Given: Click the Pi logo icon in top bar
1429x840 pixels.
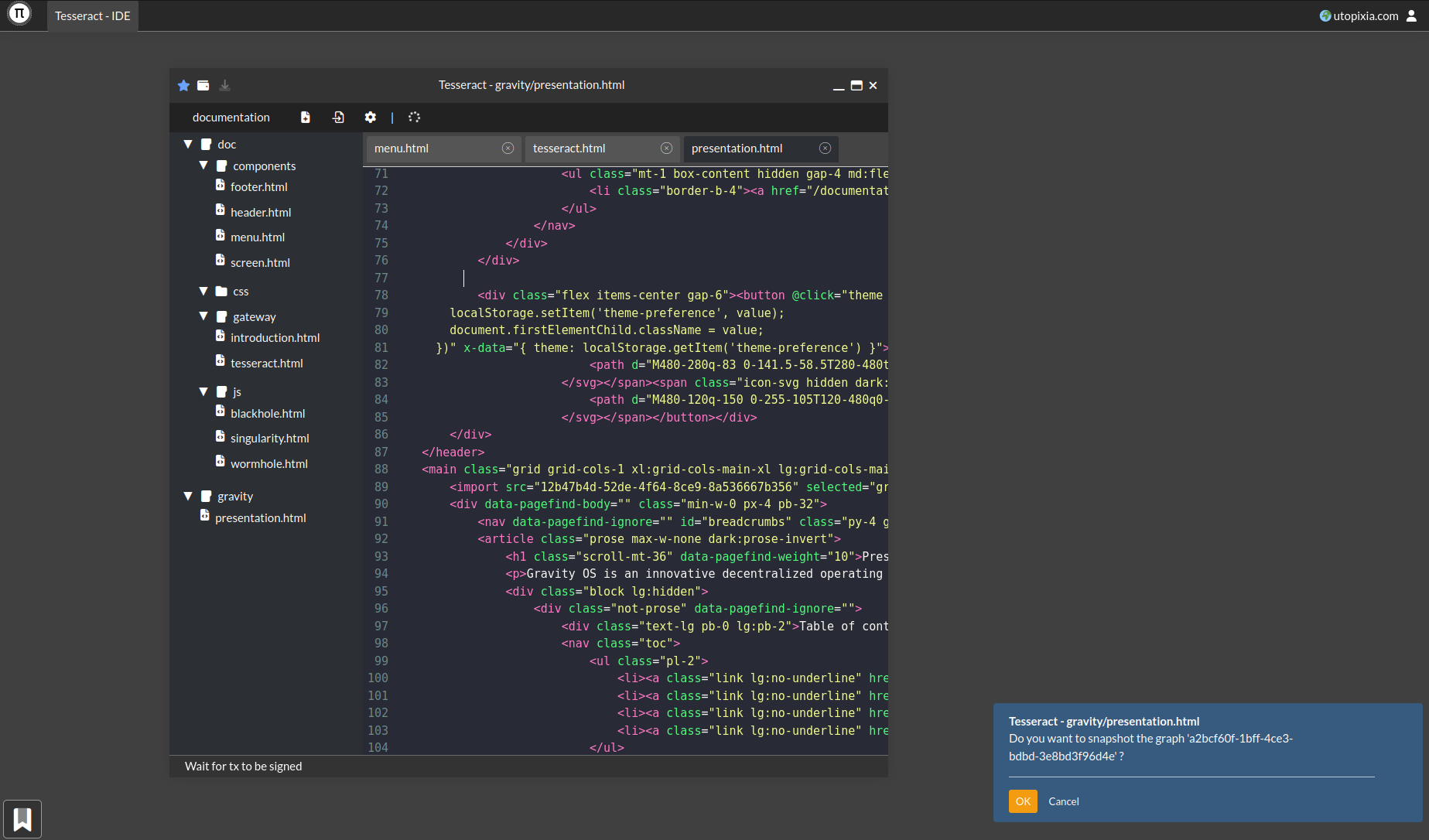Looking at the screenshot, I should (x=19, y=14).
